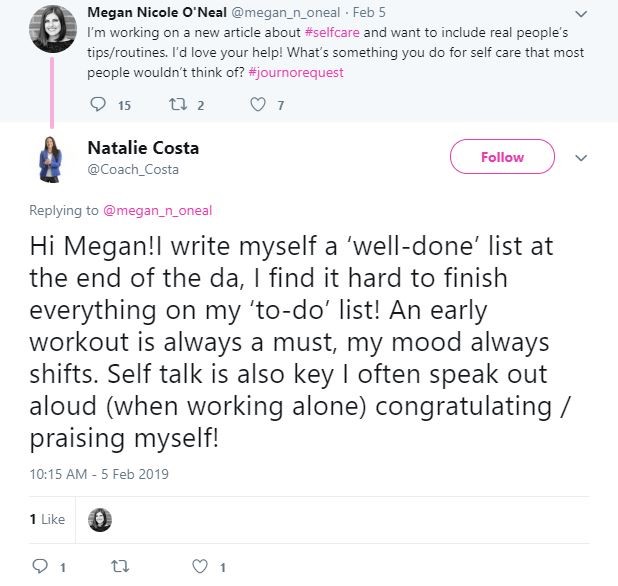Open tweet options chevron menu
The height and width of the screenshot is (586, 618).
581,158
